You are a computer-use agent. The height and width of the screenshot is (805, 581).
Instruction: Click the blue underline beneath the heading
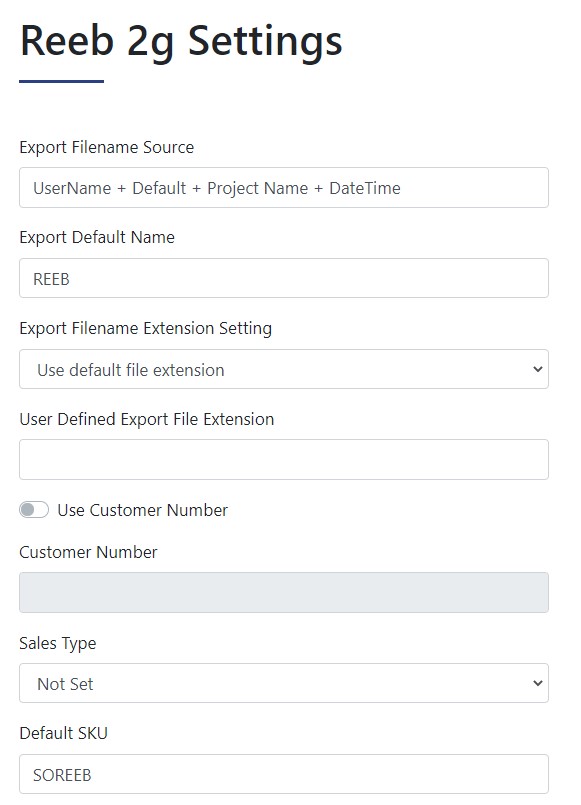point(62,81)
